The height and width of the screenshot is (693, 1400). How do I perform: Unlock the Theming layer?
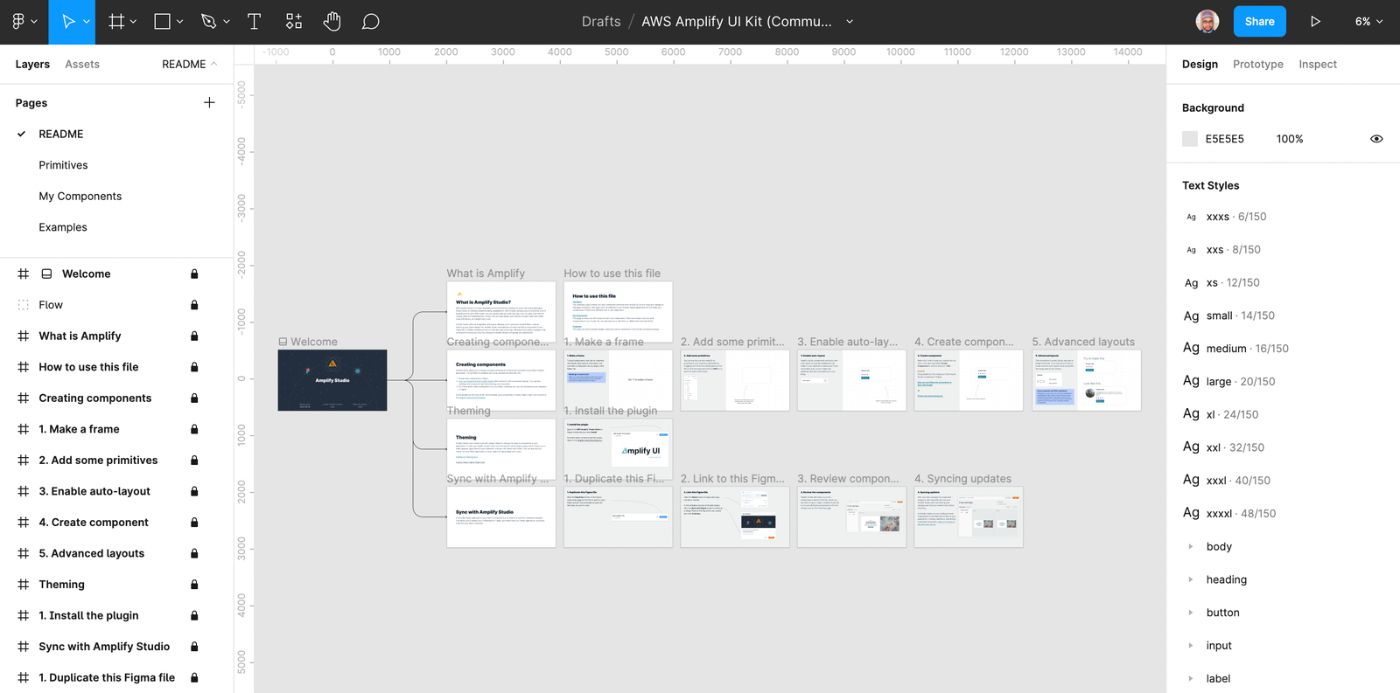coord(194,584)
